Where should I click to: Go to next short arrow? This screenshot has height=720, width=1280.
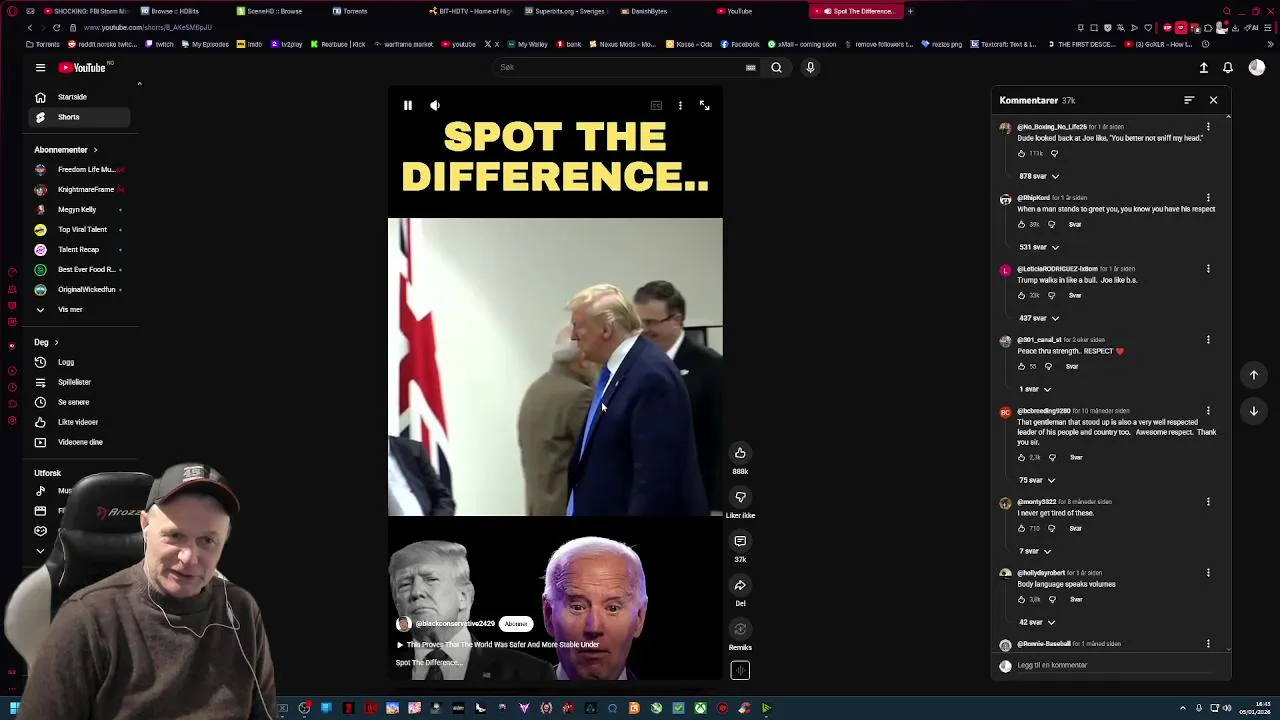[1254, 411]
